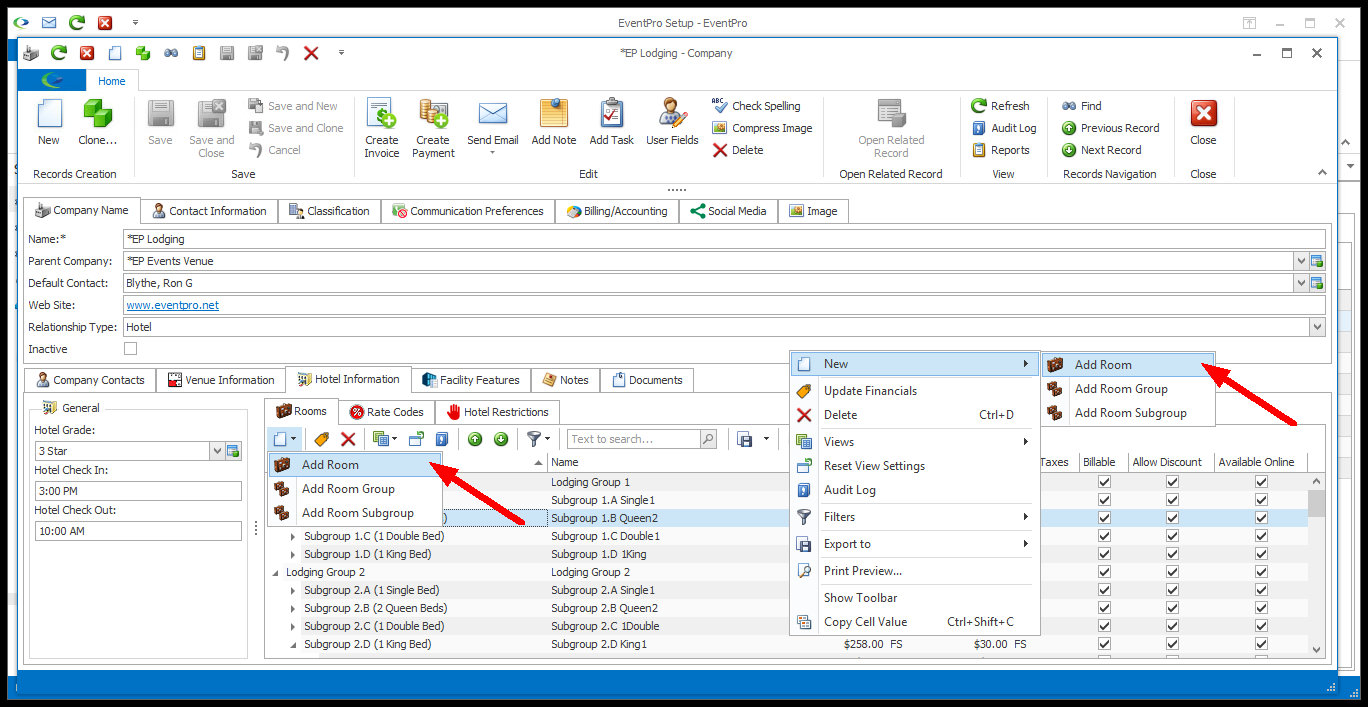Click the Hotel Check In time field
1368x707 pixels.
point(138,491)
